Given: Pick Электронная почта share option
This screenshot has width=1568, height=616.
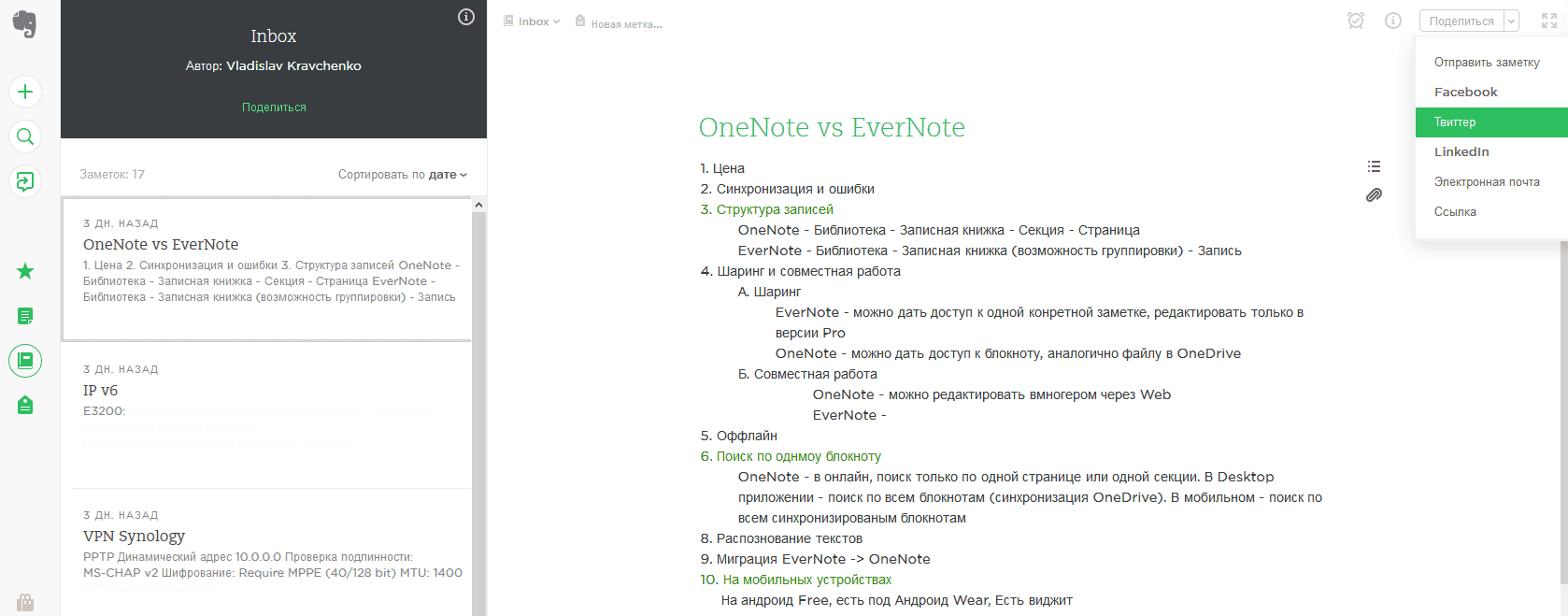Looking at the screenshot, I should pos(1487,182).
